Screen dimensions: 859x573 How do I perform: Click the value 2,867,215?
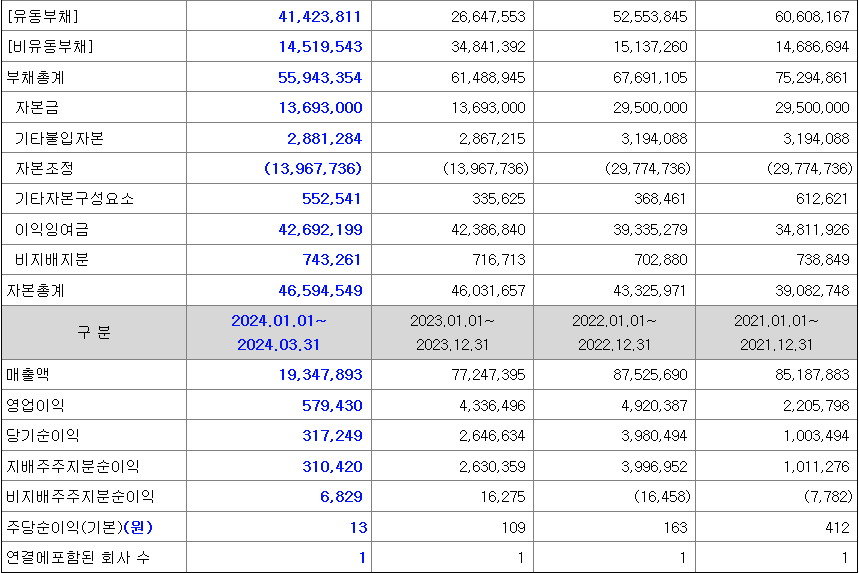point(492,138)
